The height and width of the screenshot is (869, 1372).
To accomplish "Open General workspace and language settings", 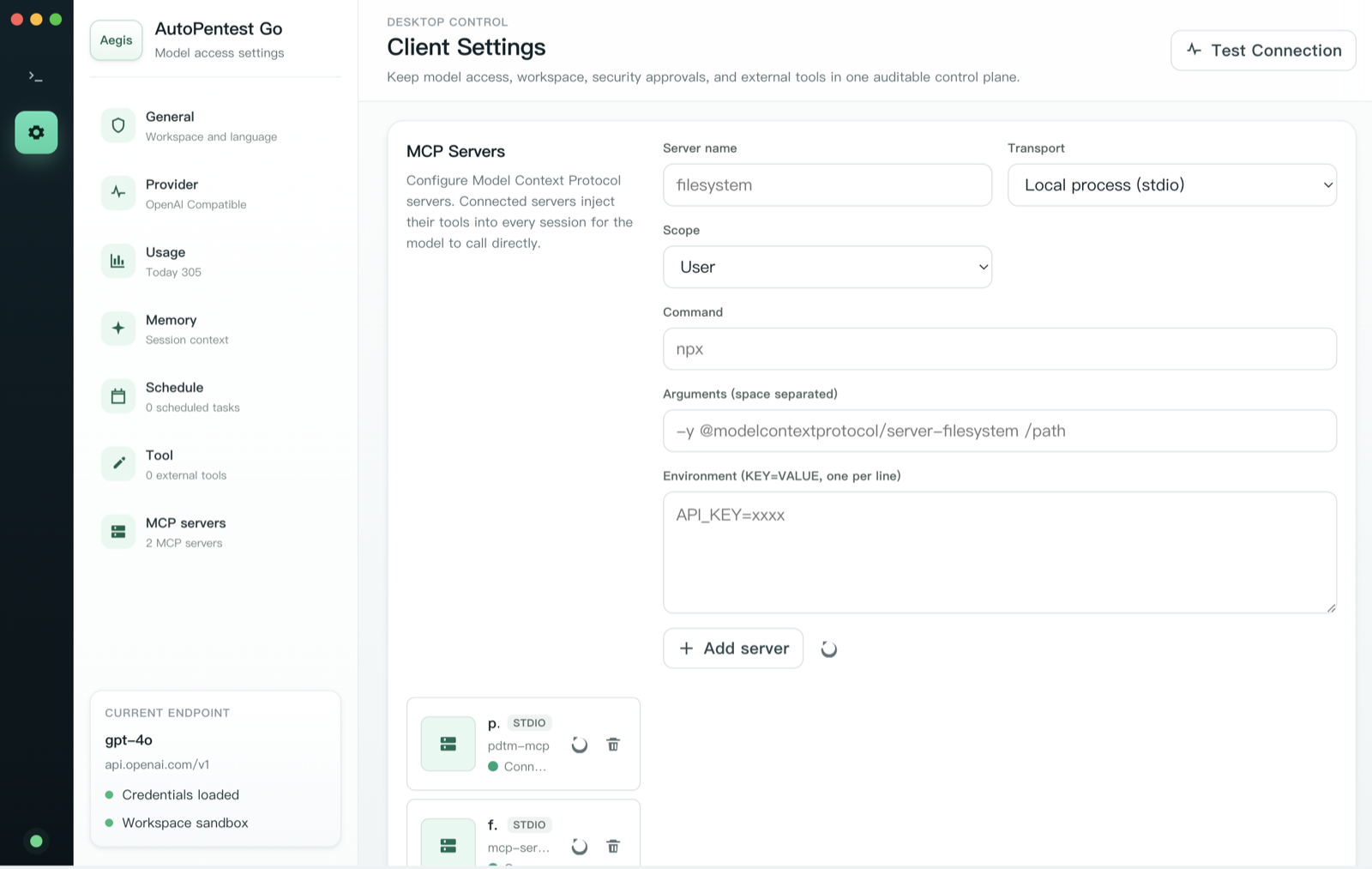I will [216, 125].
